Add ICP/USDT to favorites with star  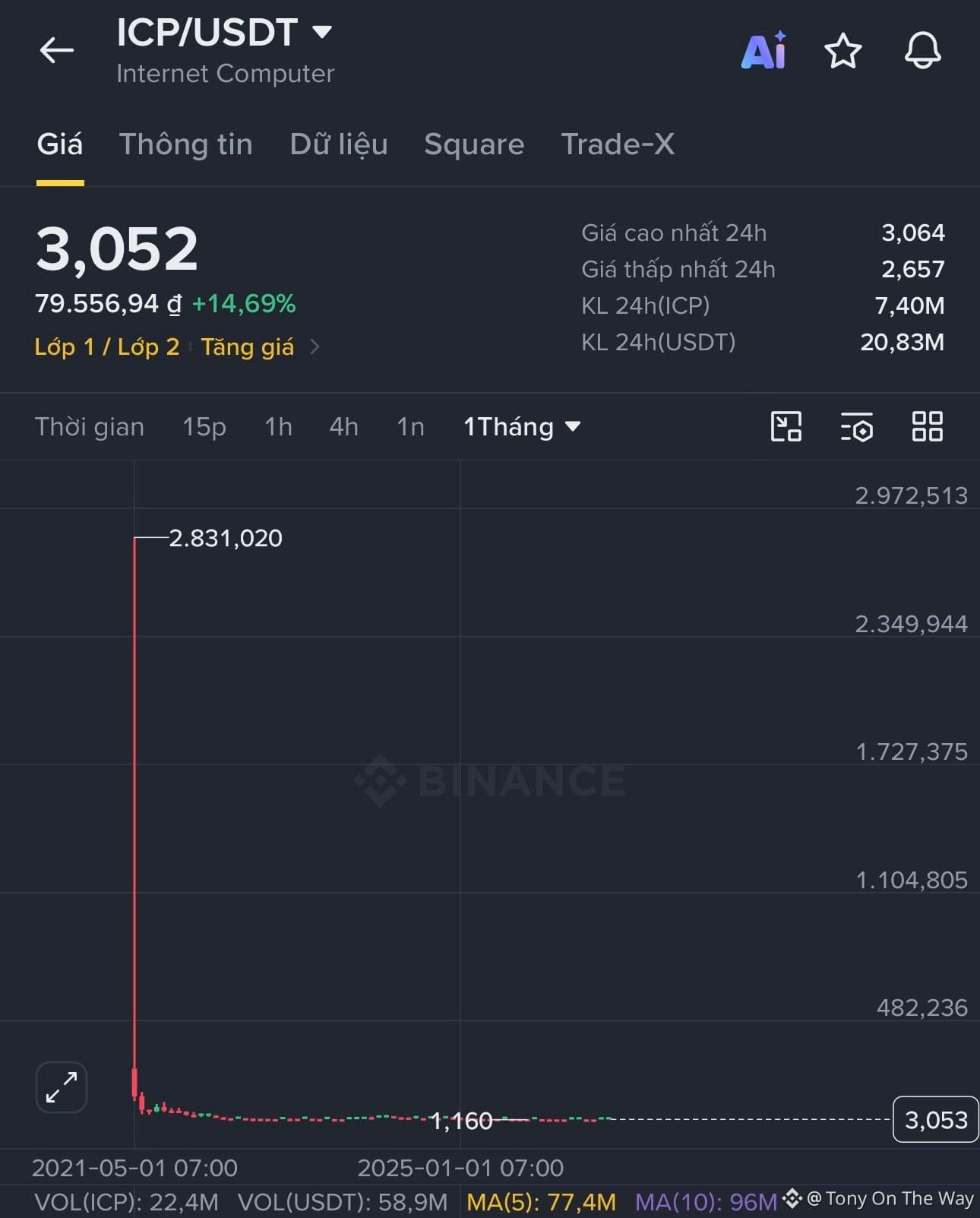842,51
